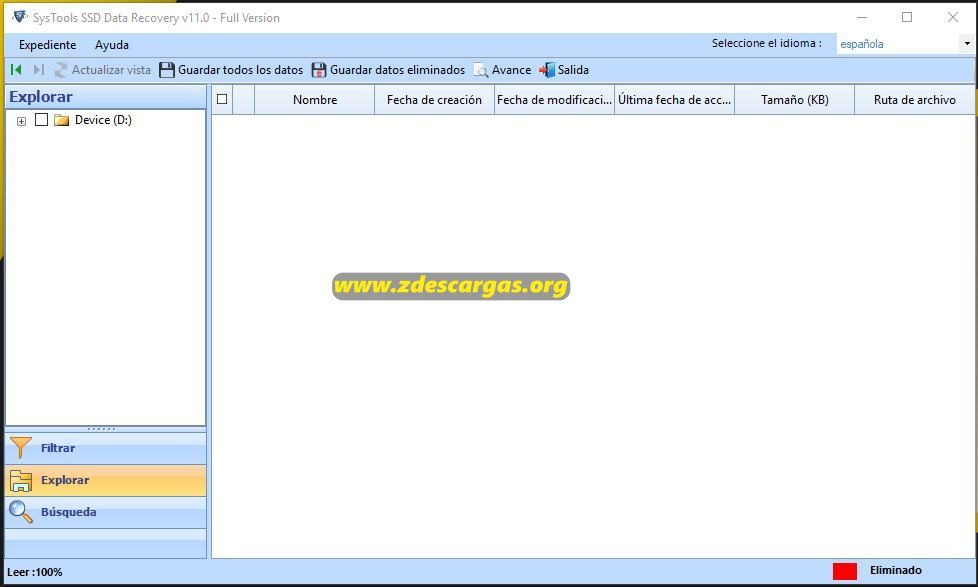Click the Device (D:) folder icon
The width and height of the screenshot is (978, 587).
coord(61,120)
